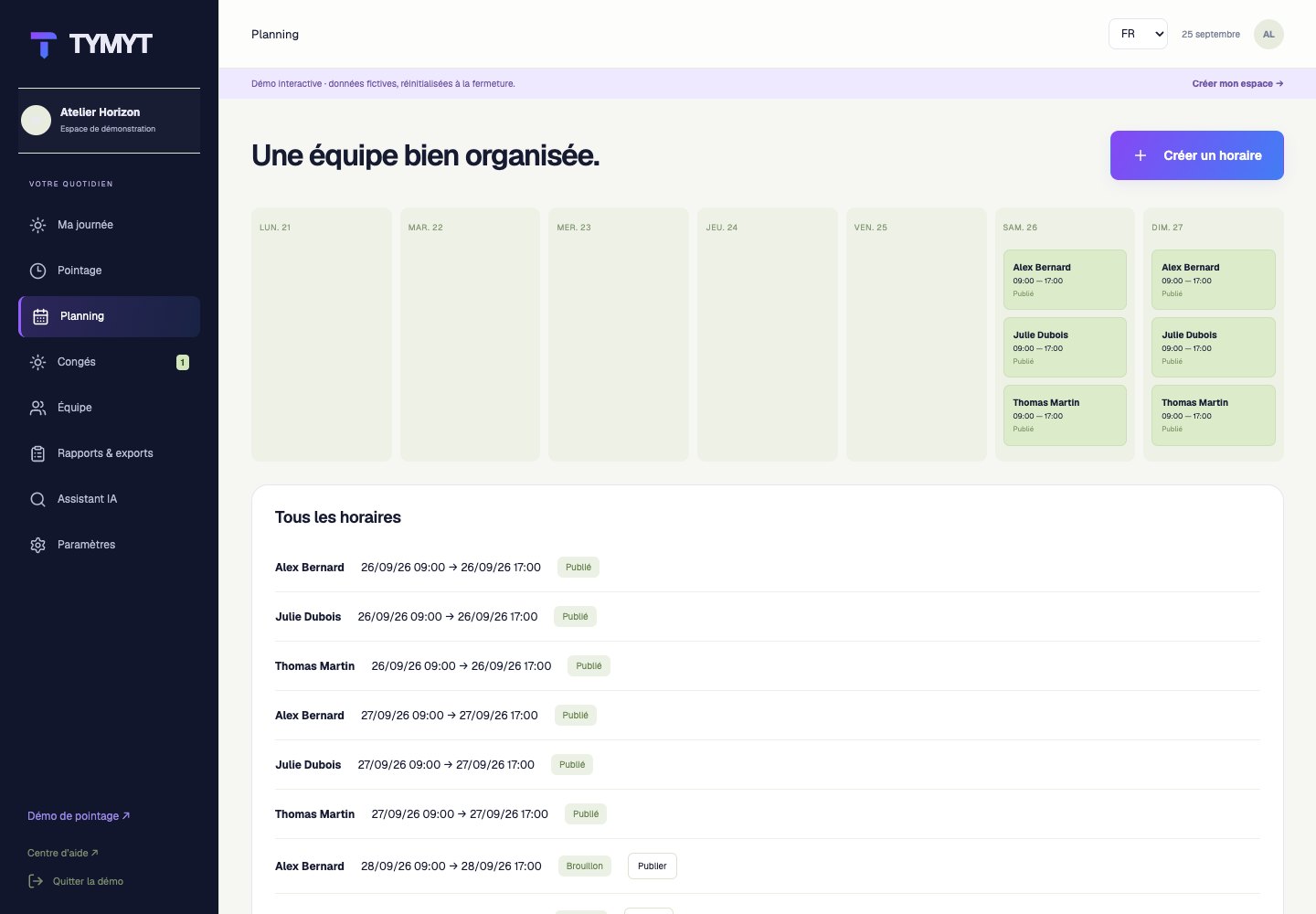Select the SAM. 26 day column header
The width and height of the screenshot is (1316, 914).
point(1020,228)
